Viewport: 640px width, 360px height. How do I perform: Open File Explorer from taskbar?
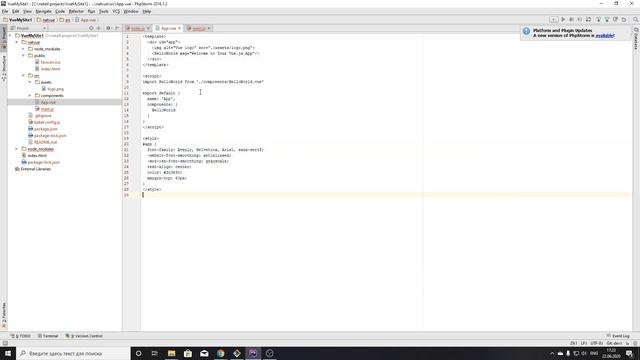pos(171,353)
